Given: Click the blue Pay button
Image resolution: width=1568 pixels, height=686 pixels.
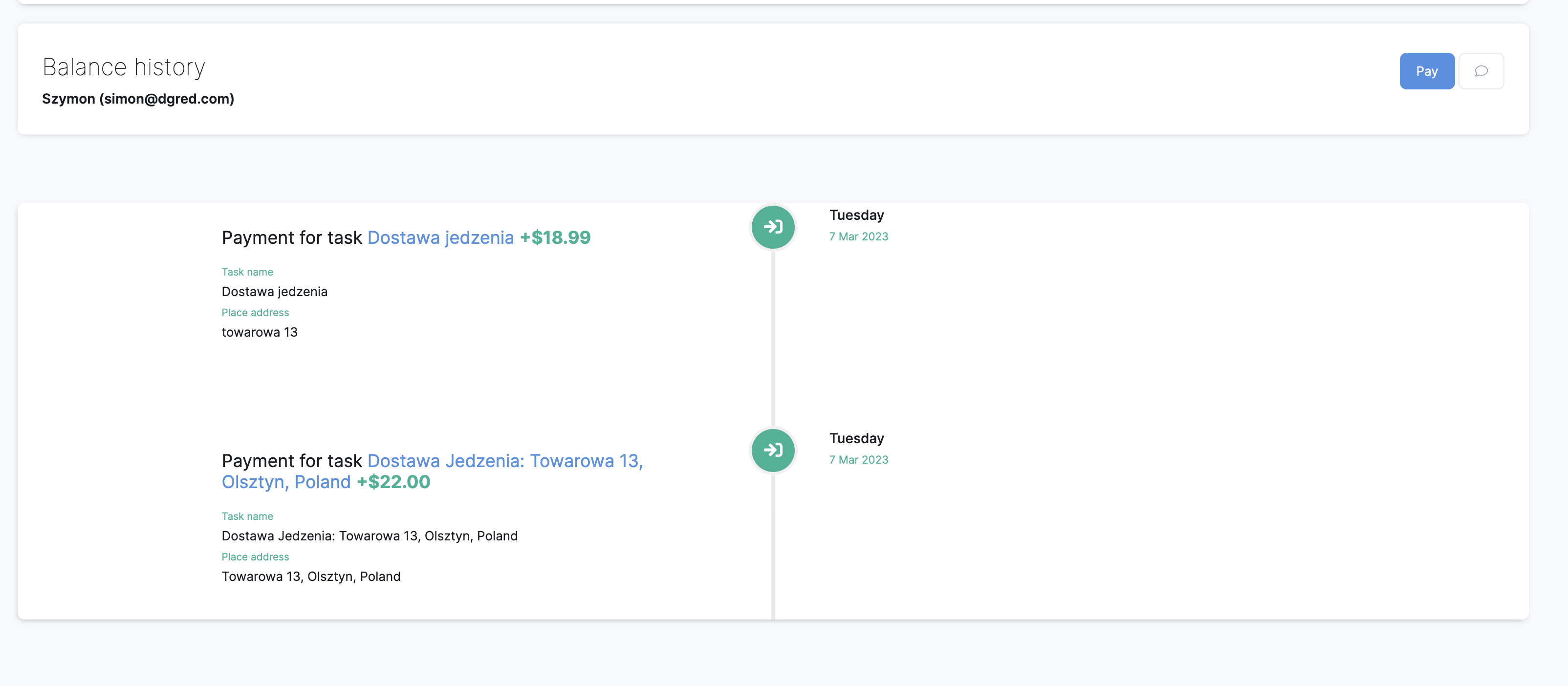Looking at the screenshot, I should click(x=1426, y=71).
